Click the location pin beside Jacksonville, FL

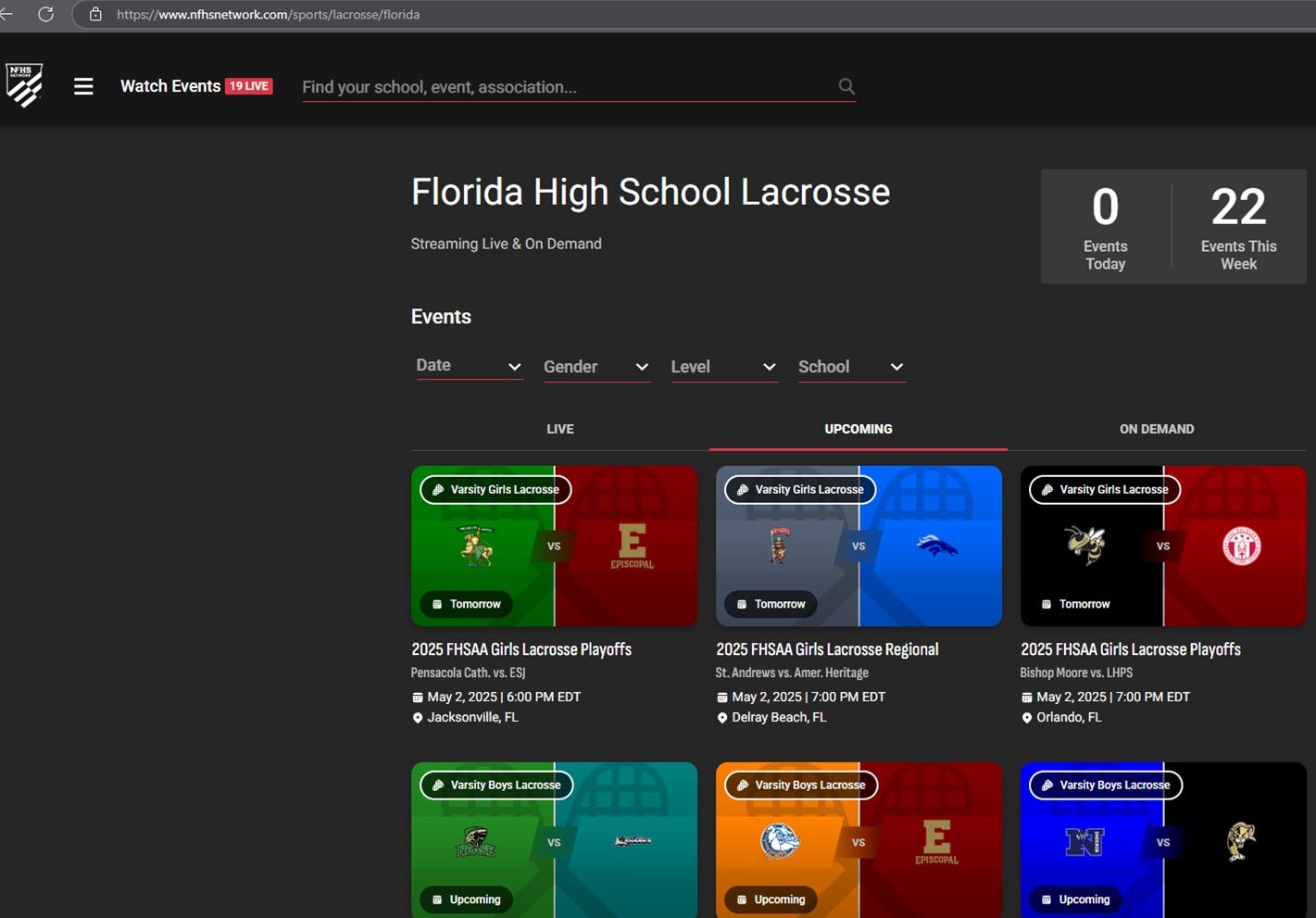pos(417,718)
